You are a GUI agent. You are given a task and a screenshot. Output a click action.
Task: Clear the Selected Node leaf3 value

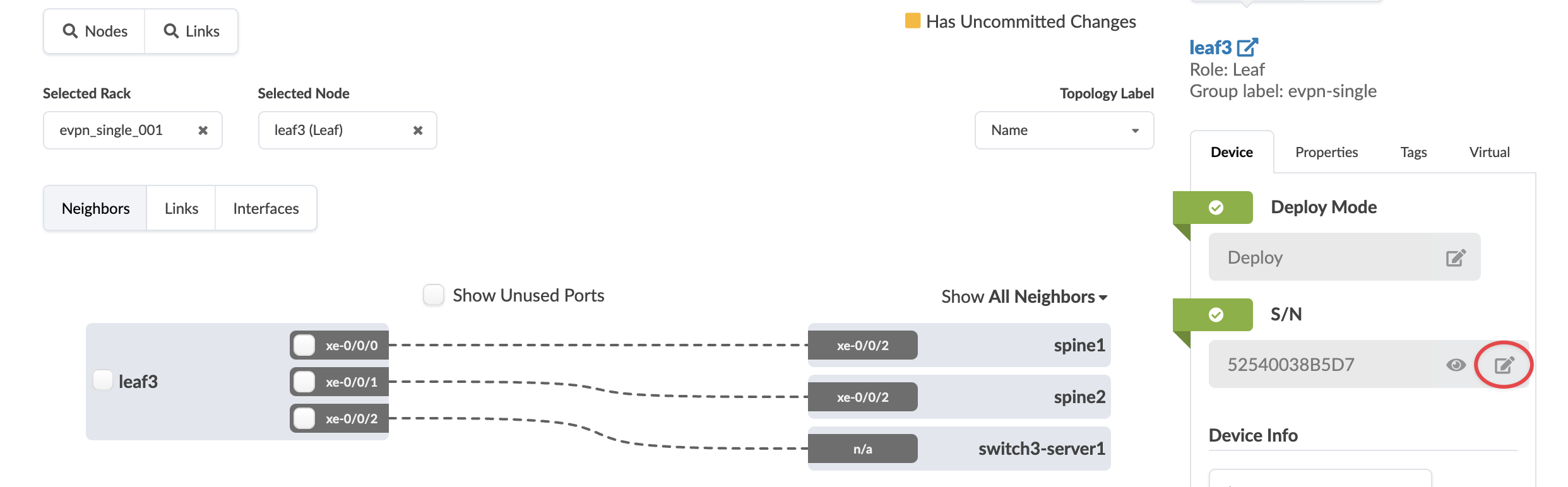point(418,131)
